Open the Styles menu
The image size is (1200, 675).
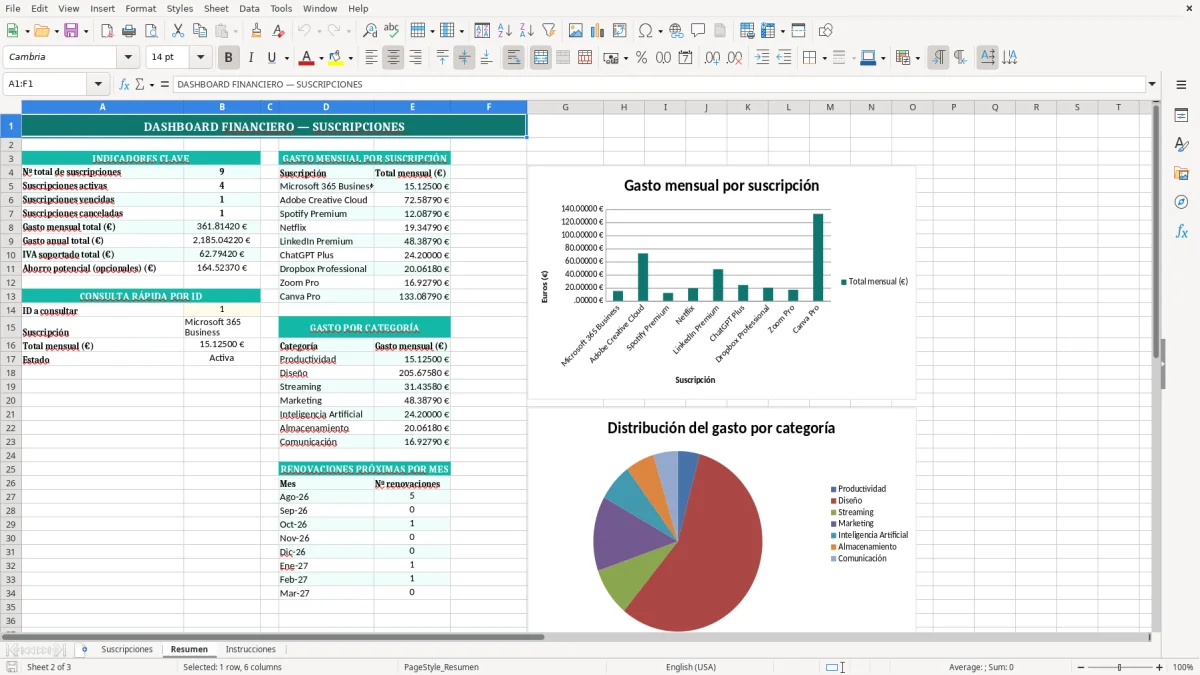tap(180, 8)
